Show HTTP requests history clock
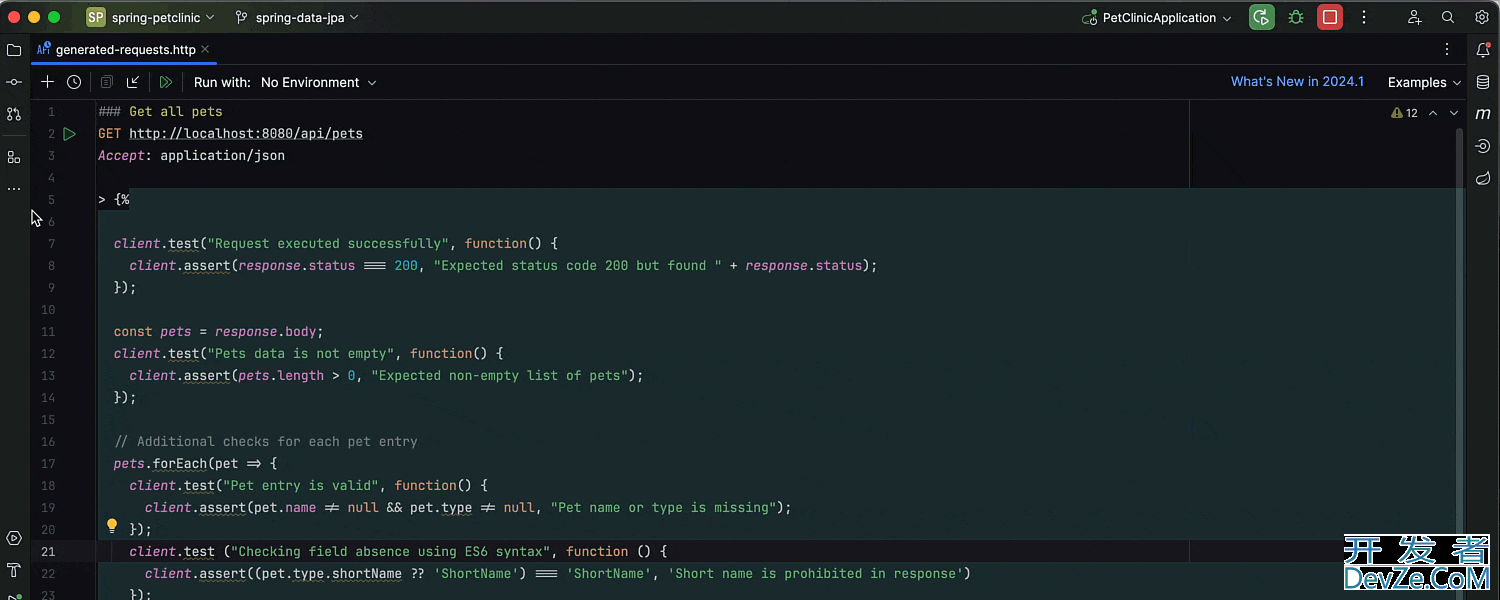The width and height of the screenshot is (1500, 600). point(74,82)
